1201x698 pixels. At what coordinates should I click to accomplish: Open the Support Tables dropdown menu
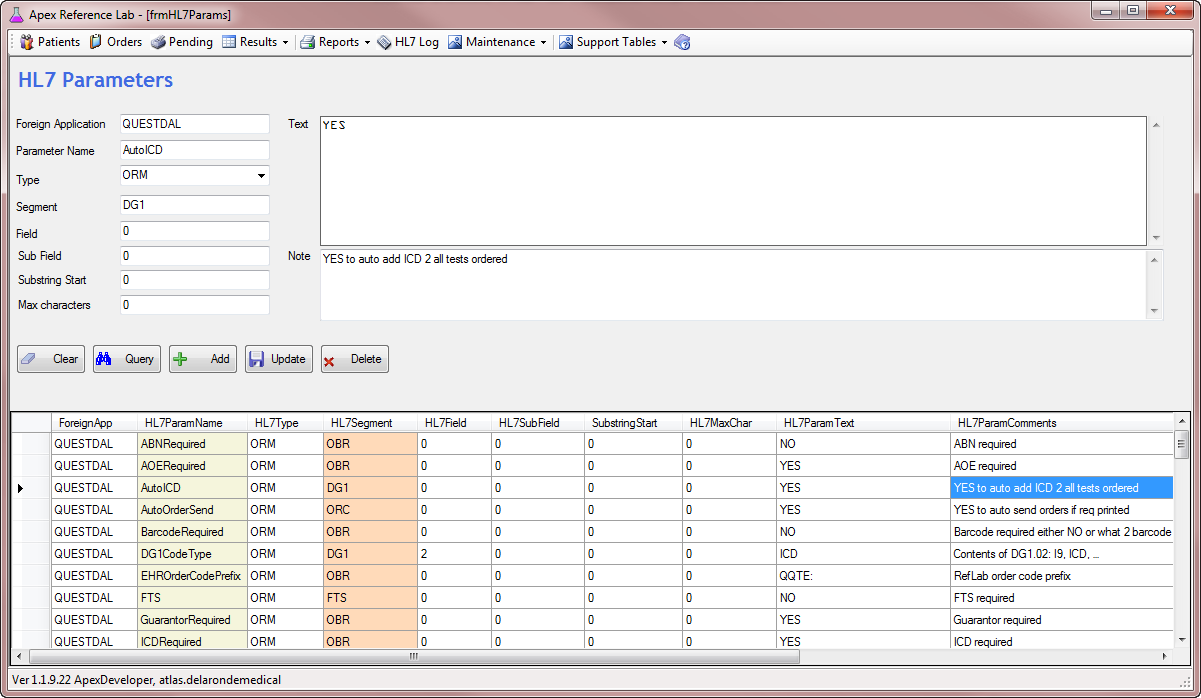pyautogui.click(x=613, y=42)
